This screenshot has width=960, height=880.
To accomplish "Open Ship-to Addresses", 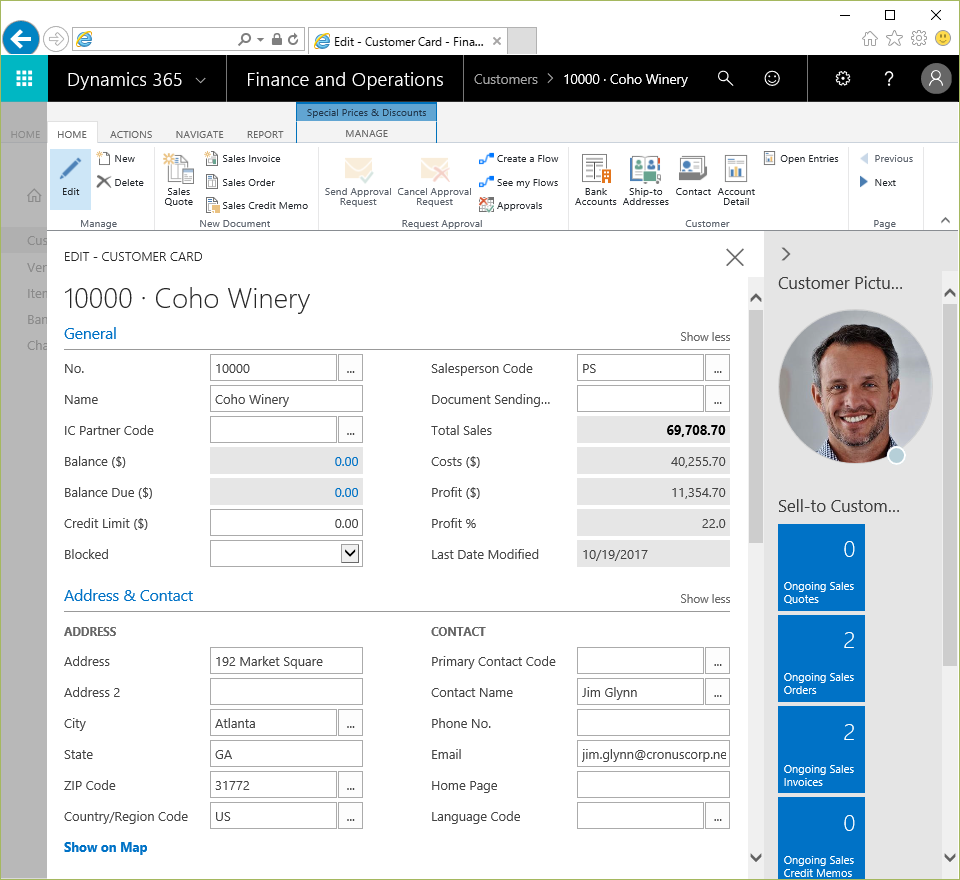I will click(x=645, y=179).
